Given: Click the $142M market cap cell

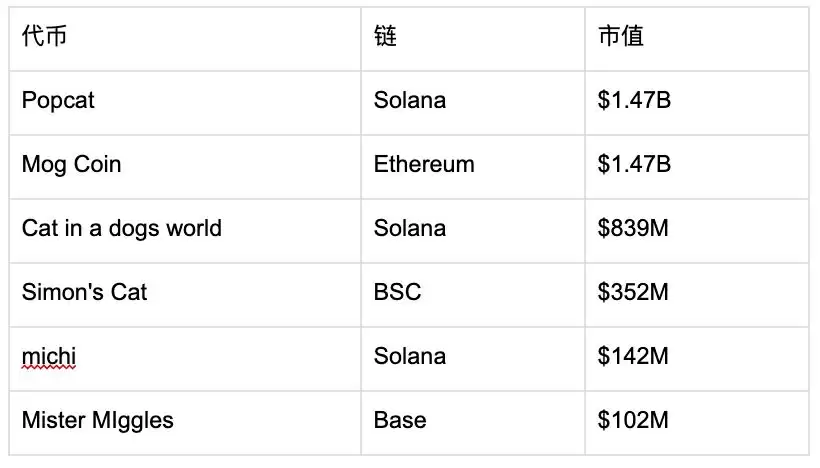Looking at the screenshot, I should [632, 357].
